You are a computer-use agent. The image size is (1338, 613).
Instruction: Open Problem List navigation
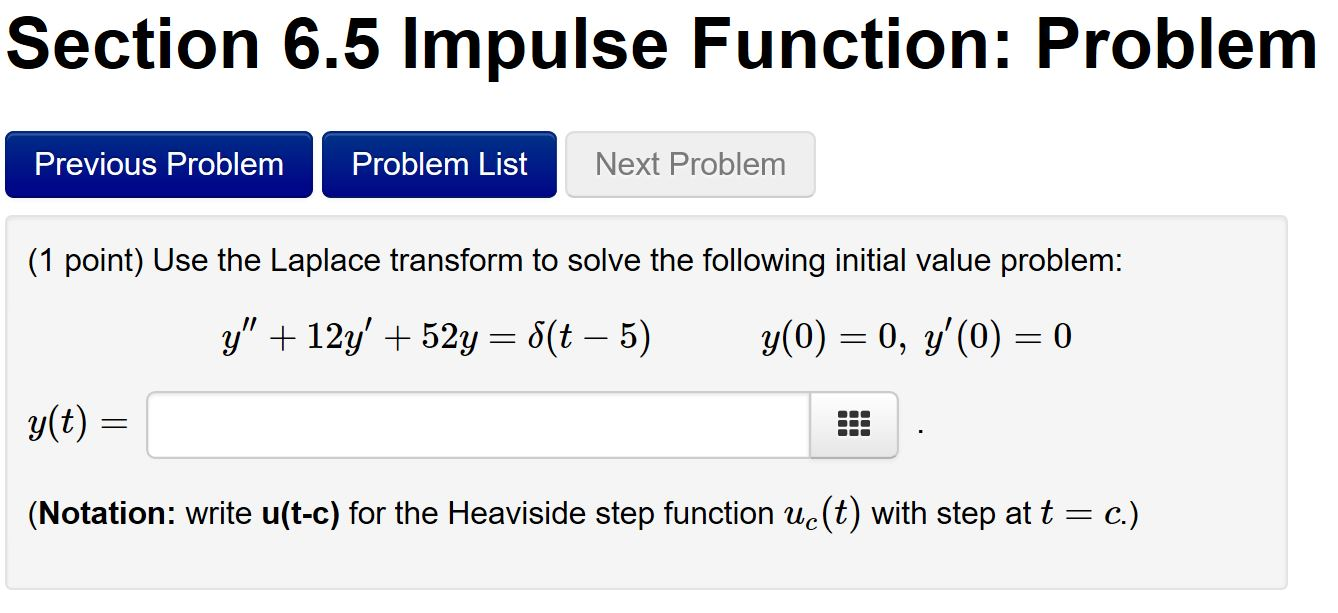click(x=439, y=164)
